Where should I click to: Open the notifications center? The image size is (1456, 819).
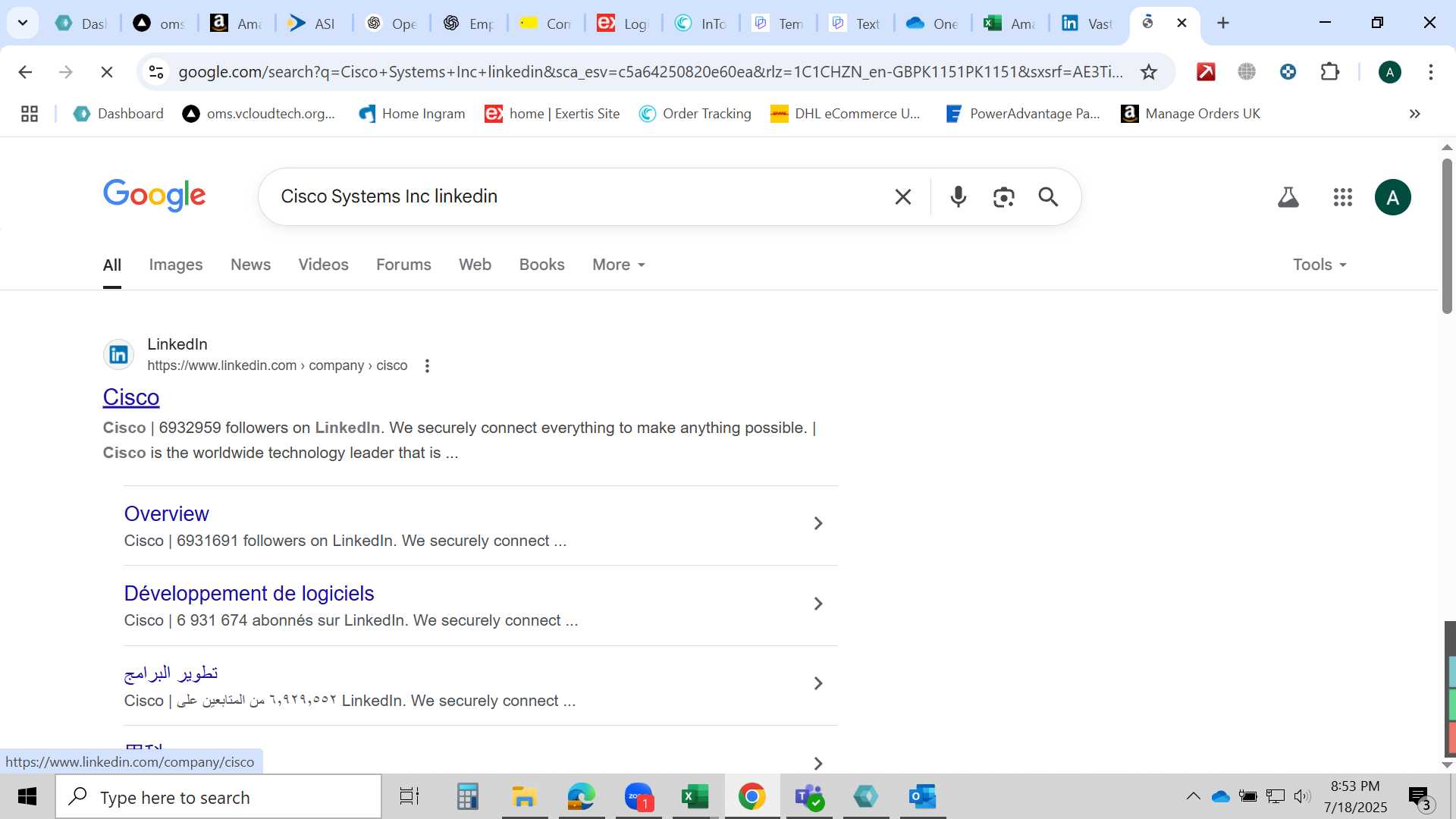(x=1420, y=797)
